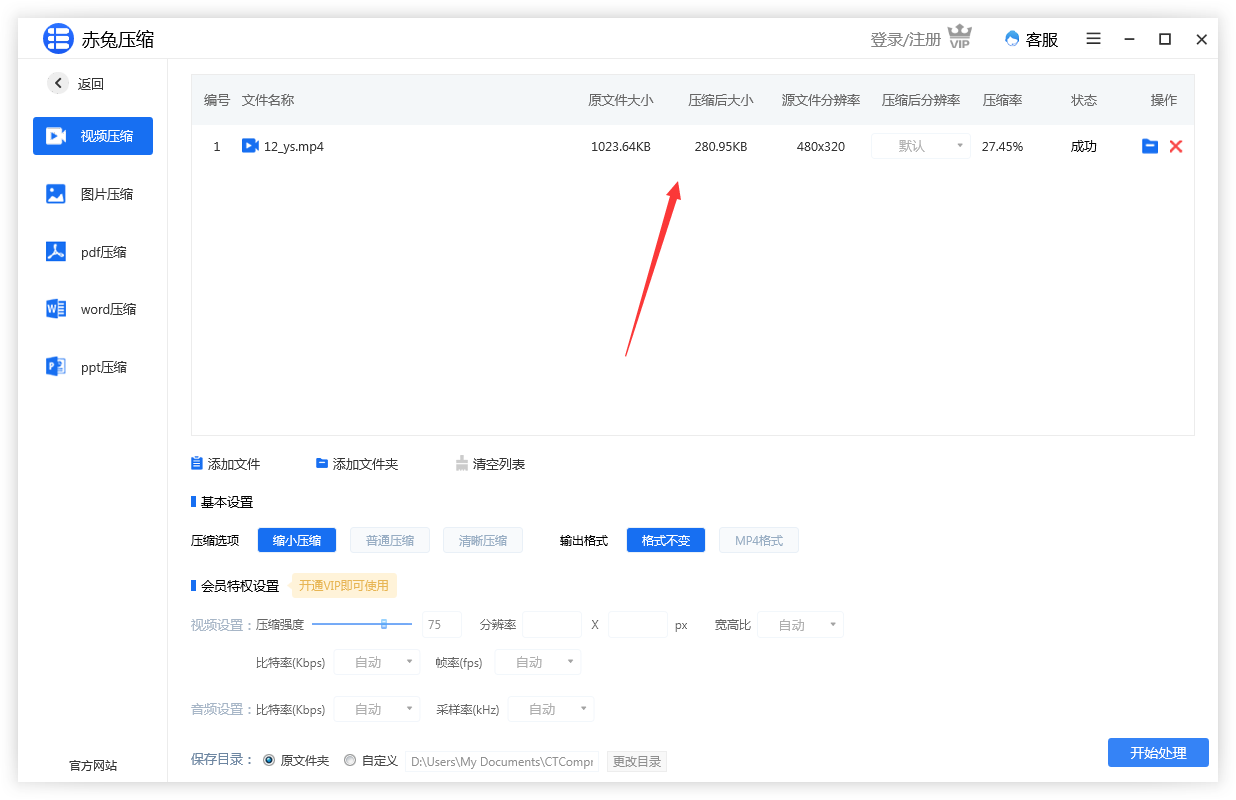This screenshot has height=800, width=1236.
Task: Delete 12_ys.mp4 using the red X icon
Action: 1176,146
